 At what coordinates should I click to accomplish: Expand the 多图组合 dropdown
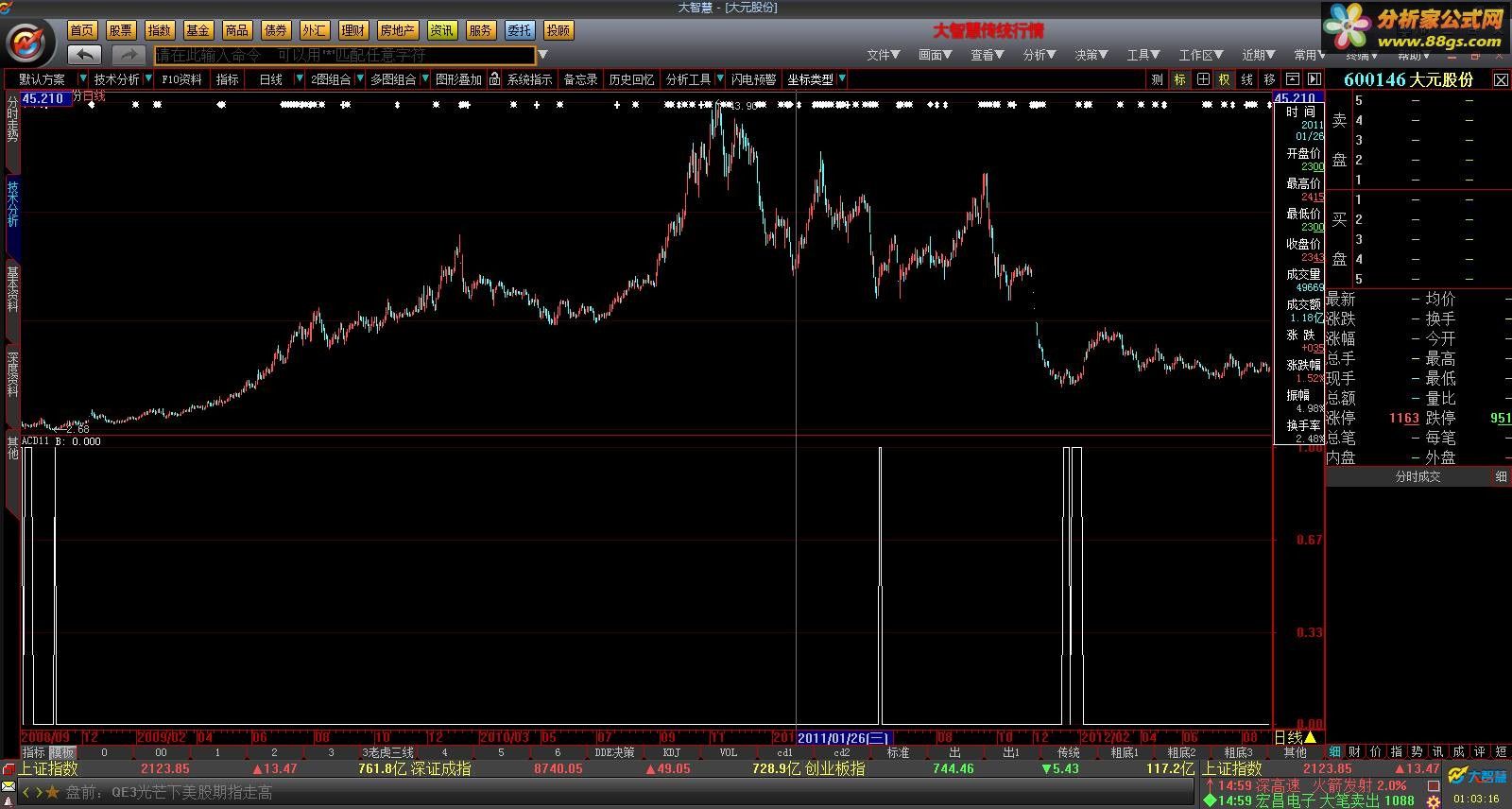pyautogui.click(x=425, y=79)
